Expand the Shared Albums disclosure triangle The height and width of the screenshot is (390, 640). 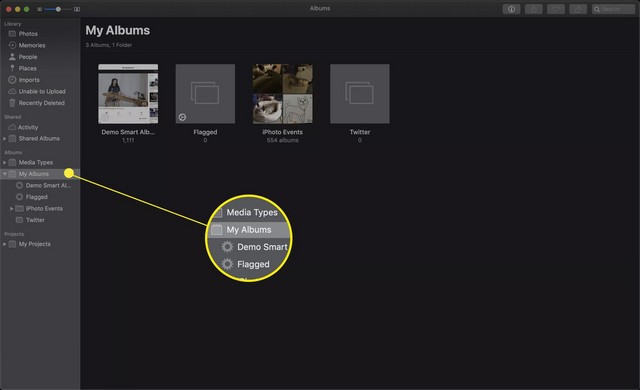[4, 139]
